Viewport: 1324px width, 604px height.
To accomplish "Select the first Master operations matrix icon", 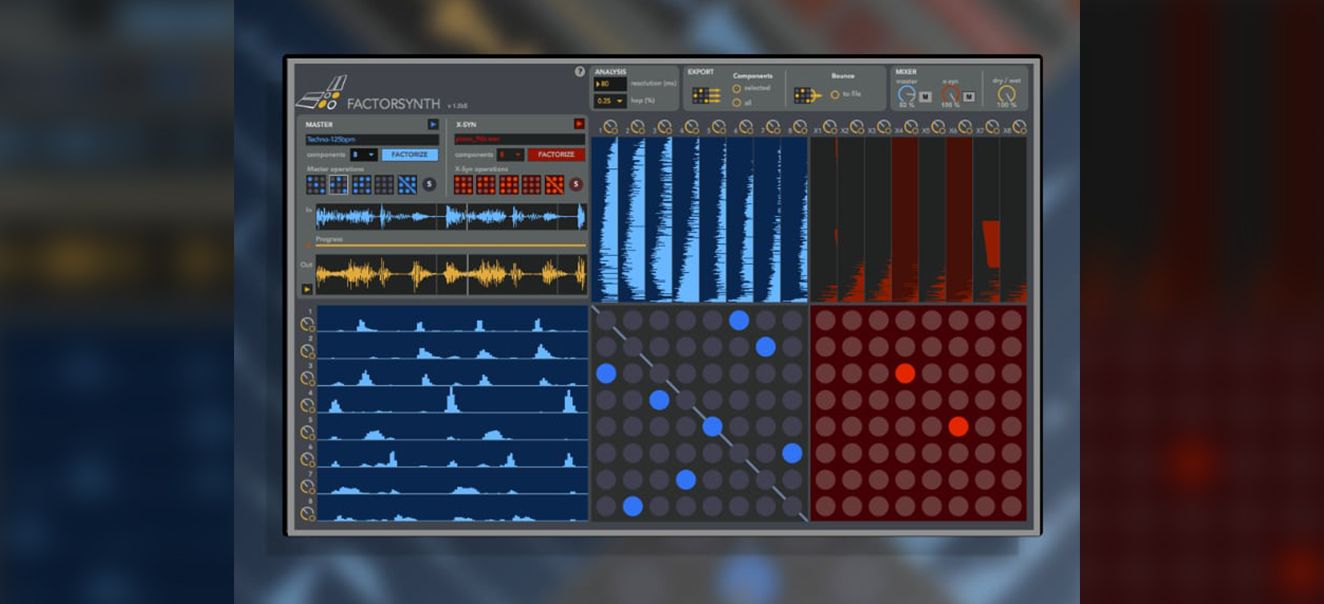I will point(316,185).
